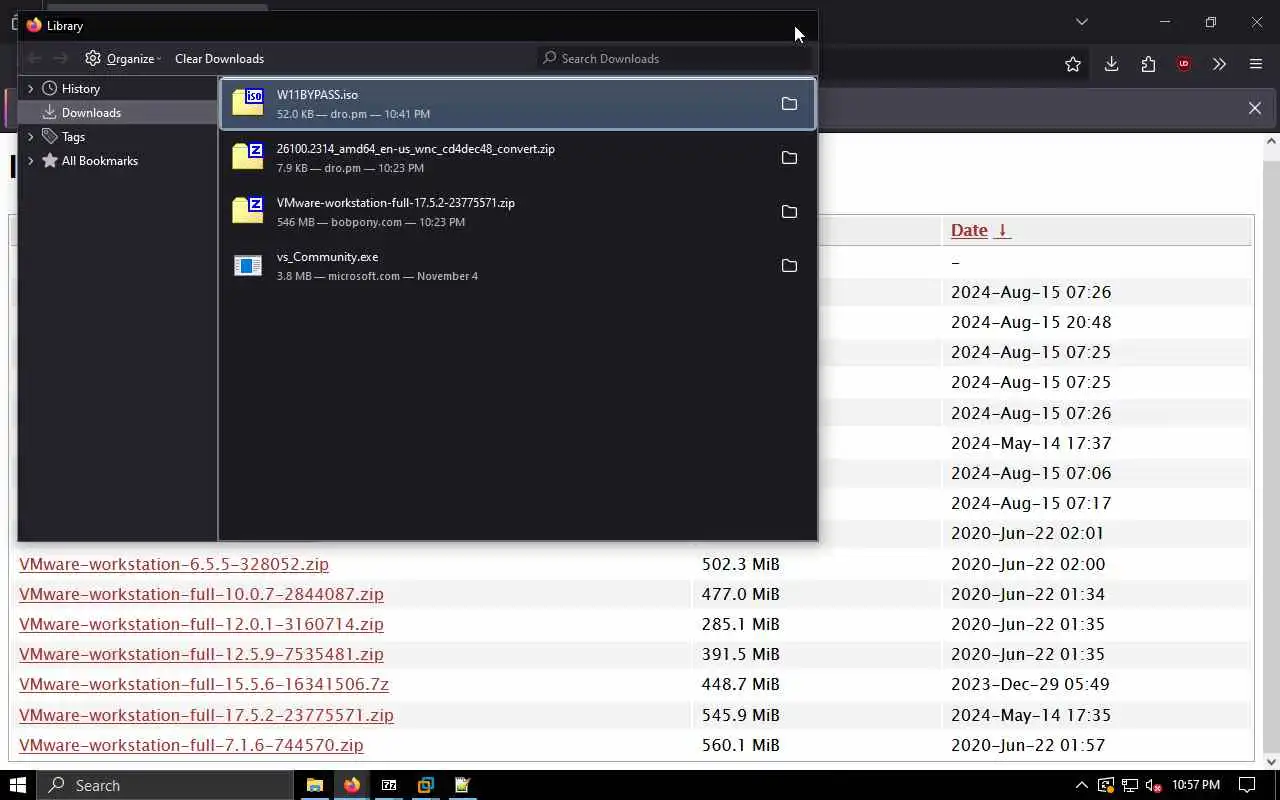Open the Windows notification center
The height and width of the screenshot is (800, 1280).
(x=1247, y=785)
